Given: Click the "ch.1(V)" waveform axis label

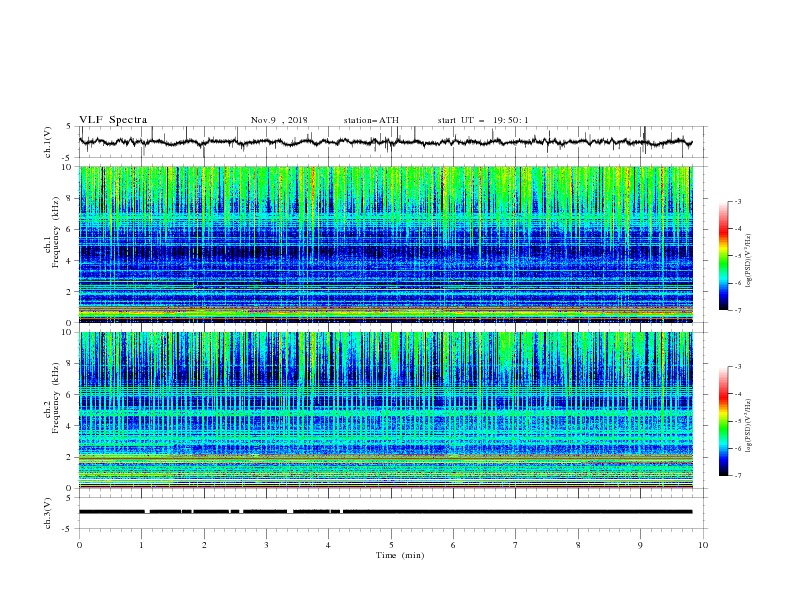Looking at the screenshot, I should pyautogui.click(x=48, y=142).
